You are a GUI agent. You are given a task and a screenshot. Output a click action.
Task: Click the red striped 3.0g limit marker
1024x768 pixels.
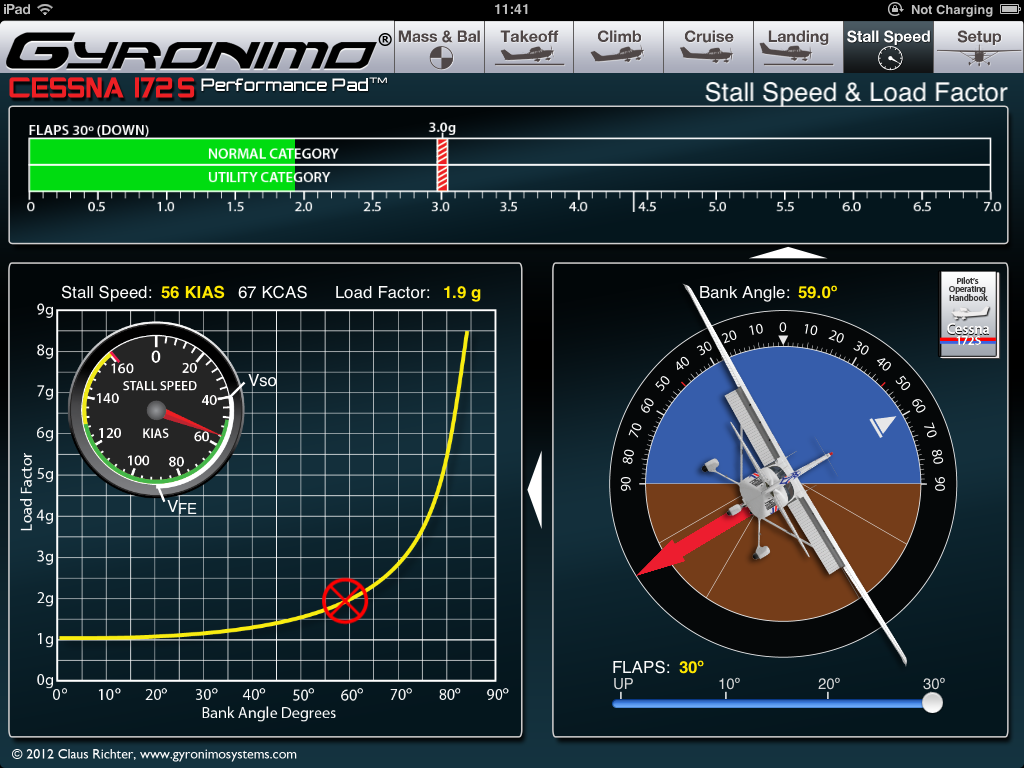coord(442,165)
